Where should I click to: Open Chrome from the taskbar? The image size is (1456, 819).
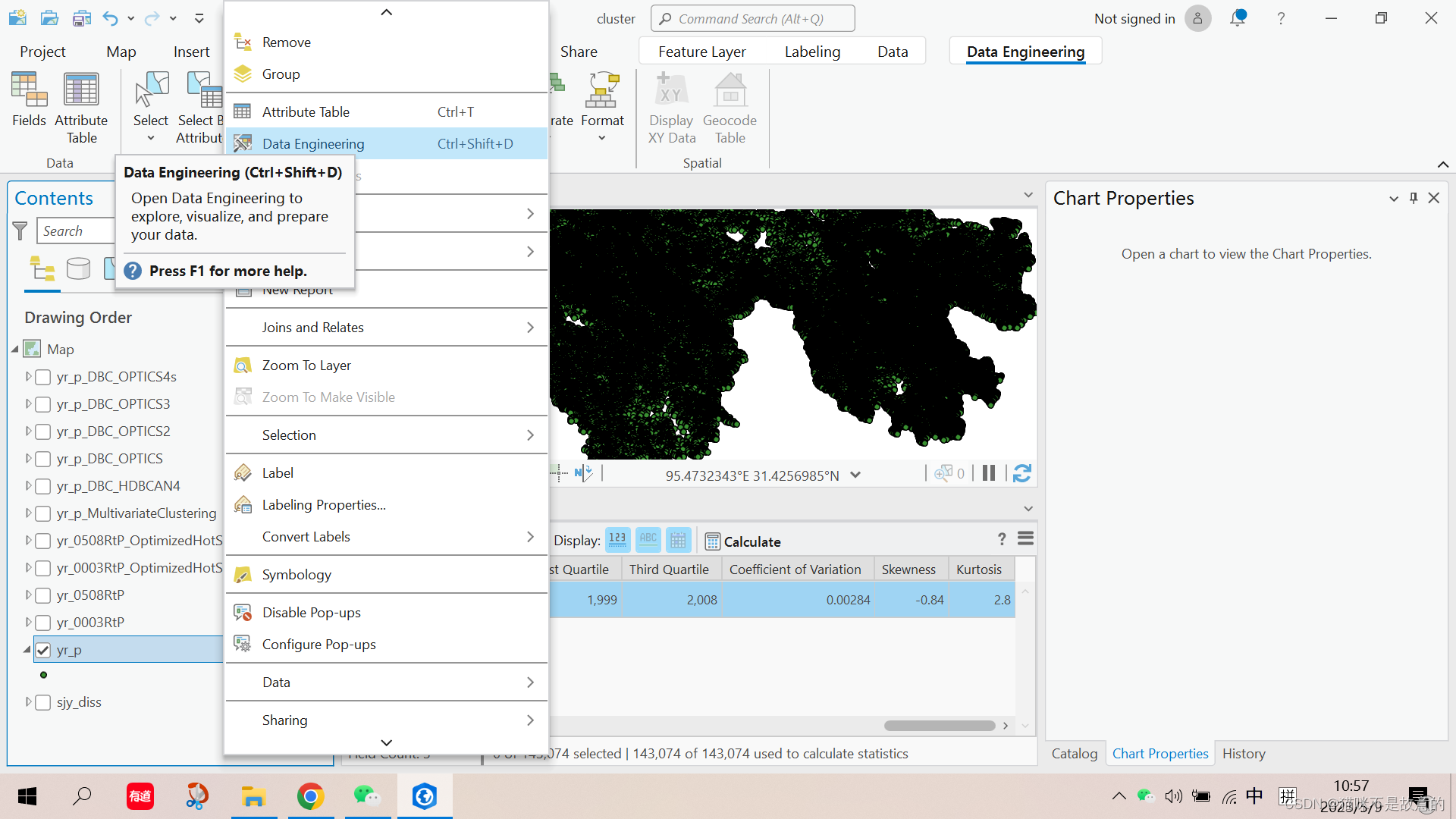point(310,796)
